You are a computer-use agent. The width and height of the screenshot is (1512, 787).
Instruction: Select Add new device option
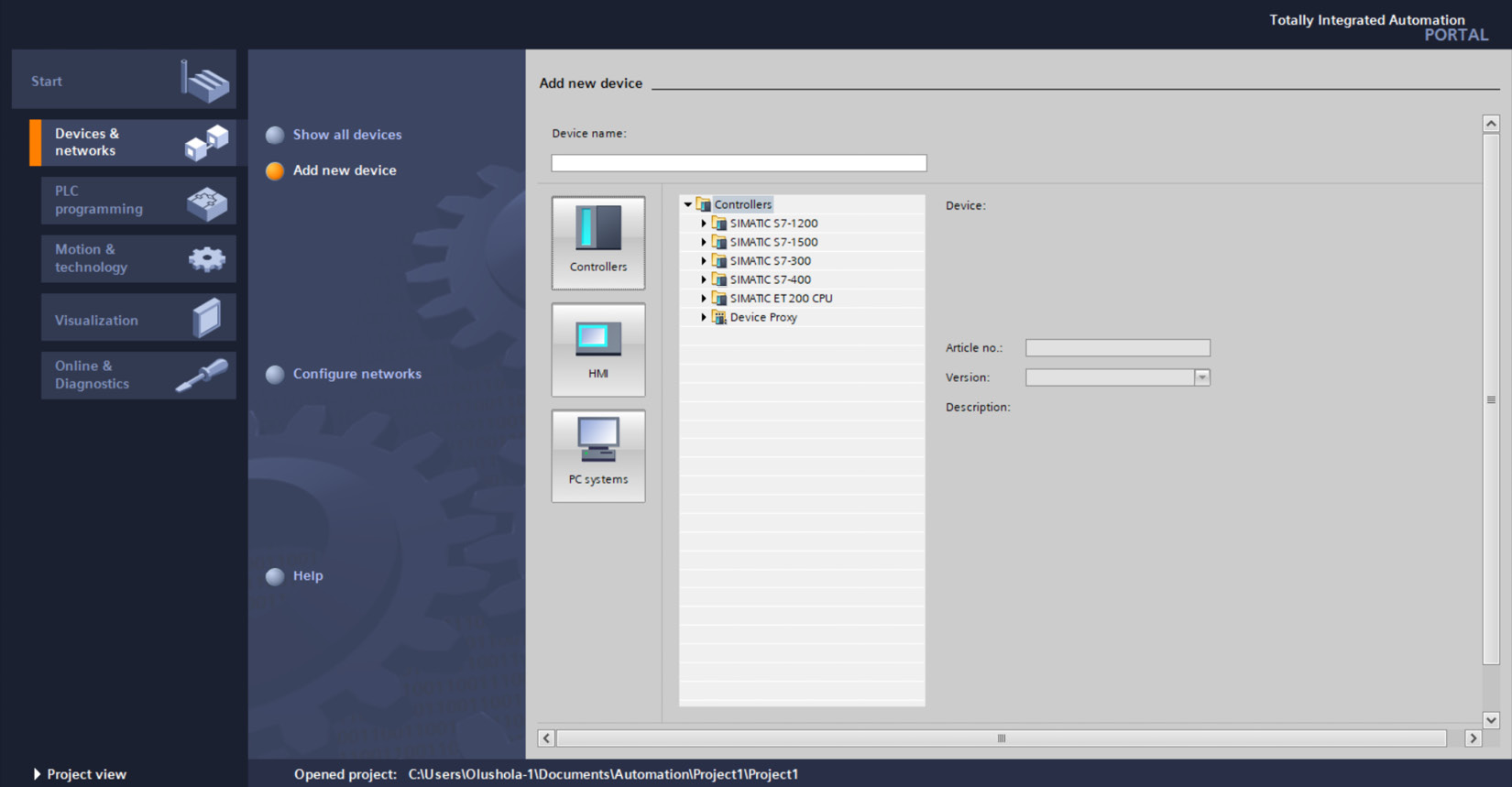pyautogui.click(x=345, y=170)
